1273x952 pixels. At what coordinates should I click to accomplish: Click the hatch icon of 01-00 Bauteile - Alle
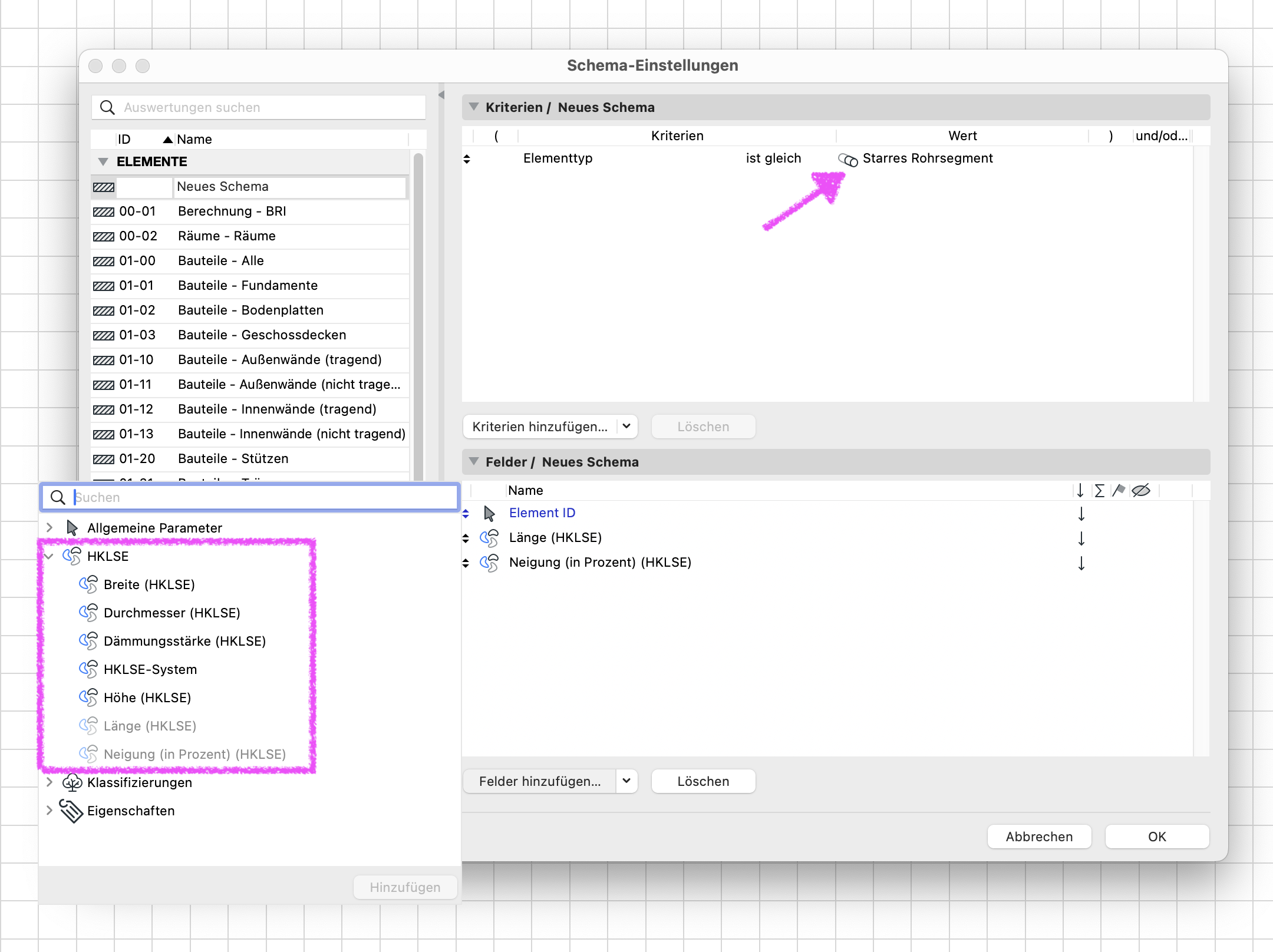coord(104,261)
